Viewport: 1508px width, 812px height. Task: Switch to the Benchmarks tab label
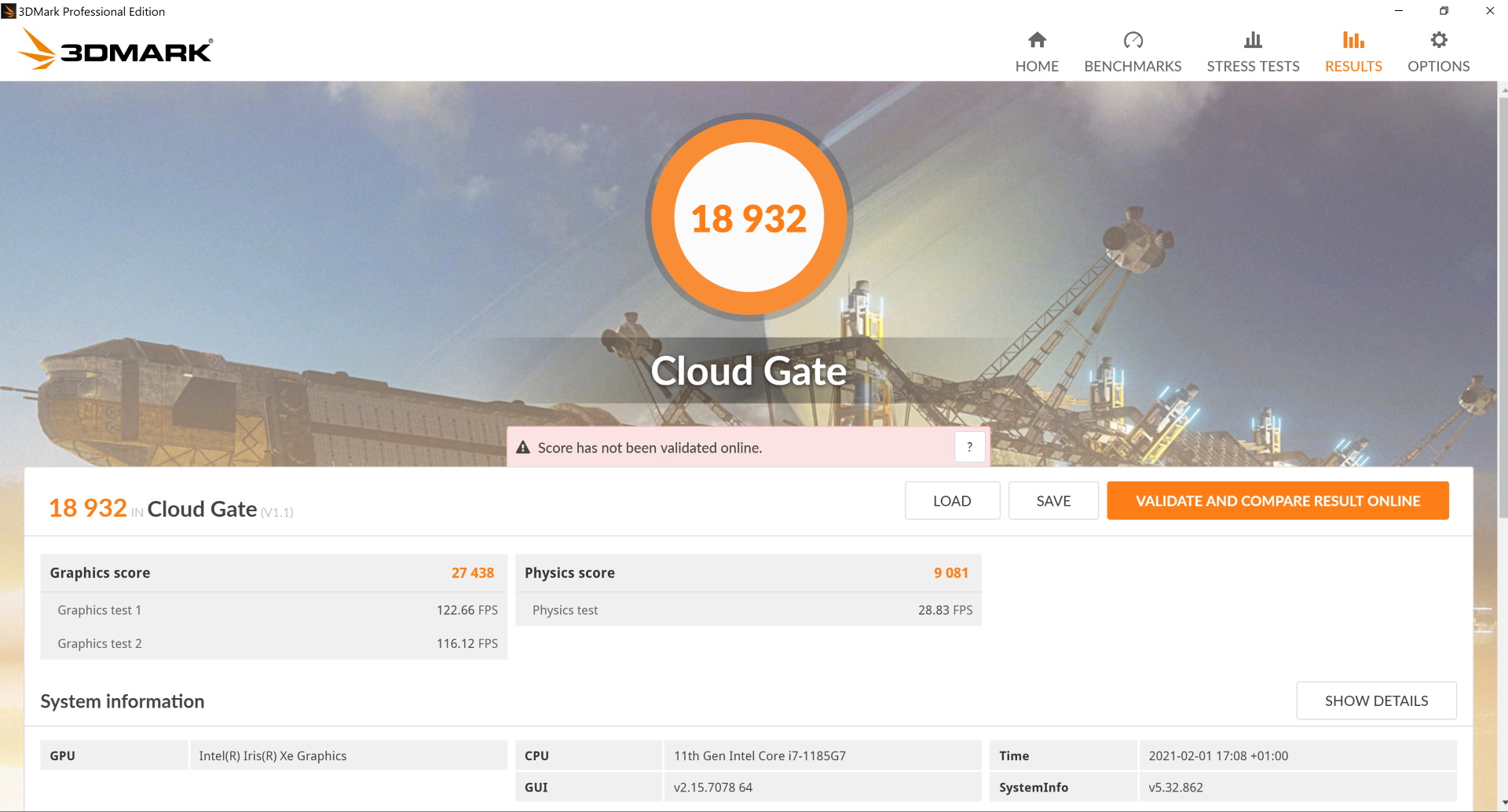click(1133, 67)
